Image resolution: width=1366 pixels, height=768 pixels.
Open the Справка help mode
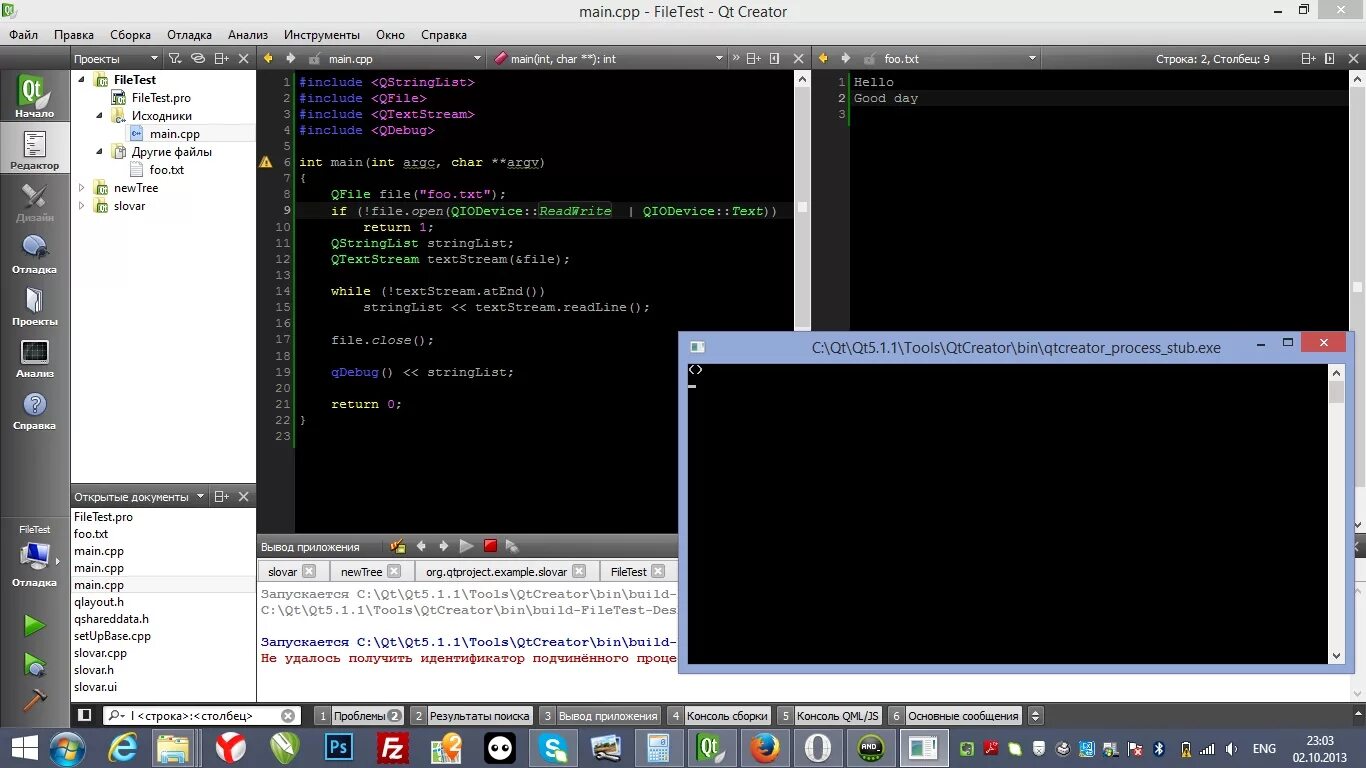coord(34,409)
